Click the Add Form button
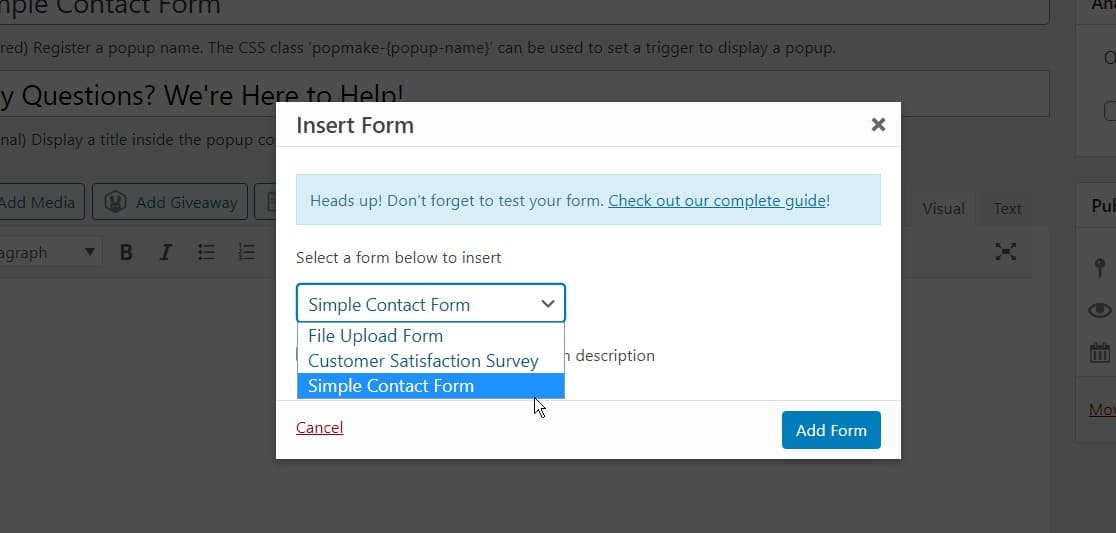 [x=831, y=430]
